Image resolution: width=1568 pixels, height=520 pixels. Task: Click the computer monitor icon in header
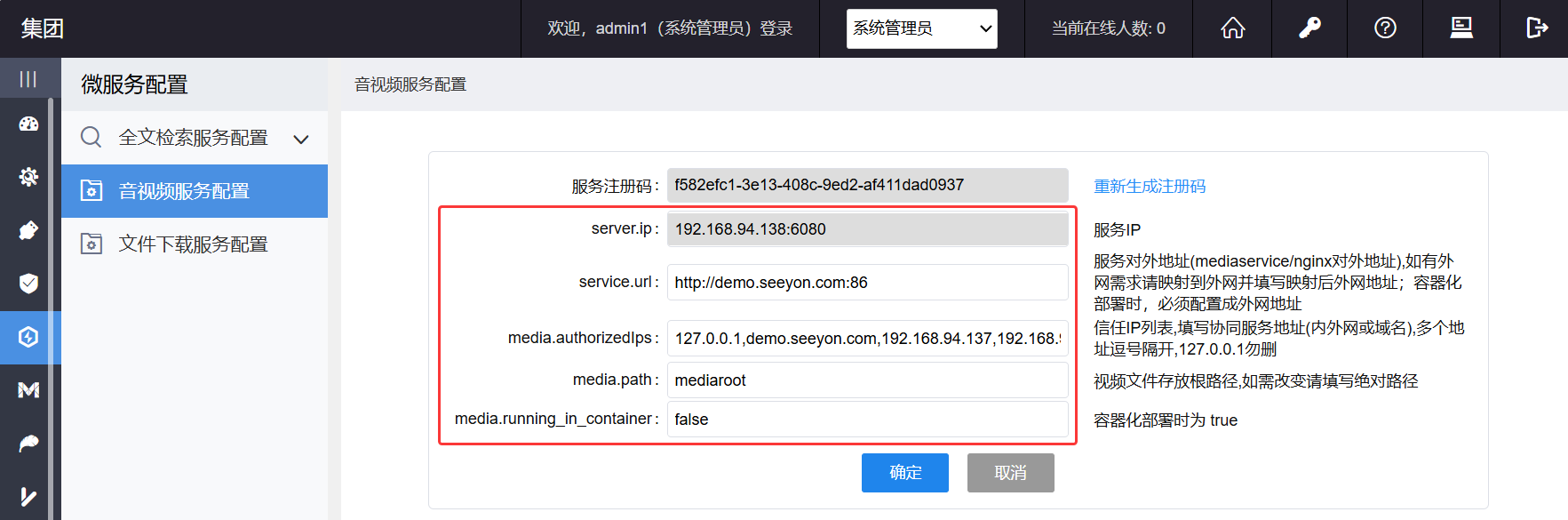(1461, 28)
